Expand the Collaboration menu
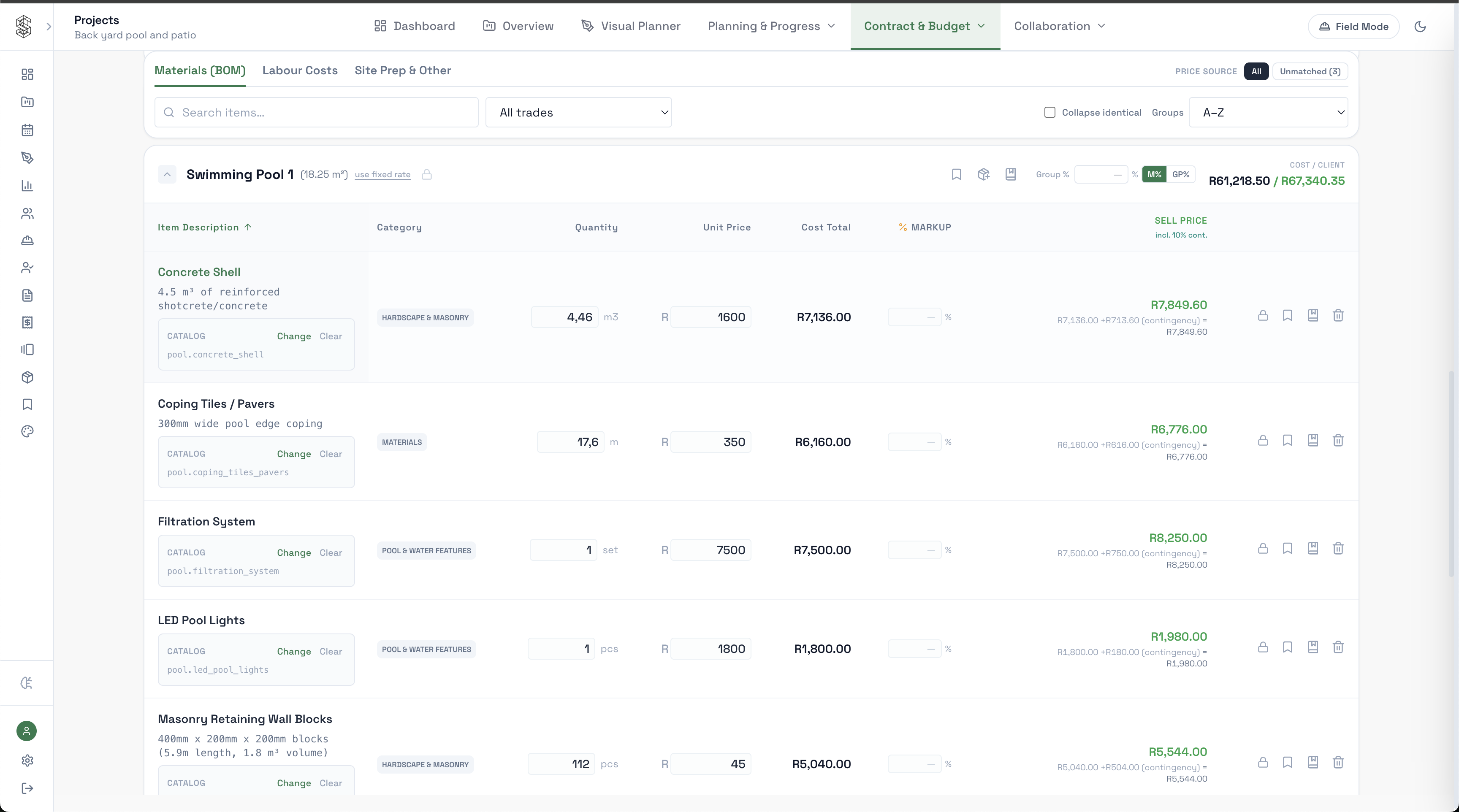The image size is (1459, 812). (x=1059, y=26)
